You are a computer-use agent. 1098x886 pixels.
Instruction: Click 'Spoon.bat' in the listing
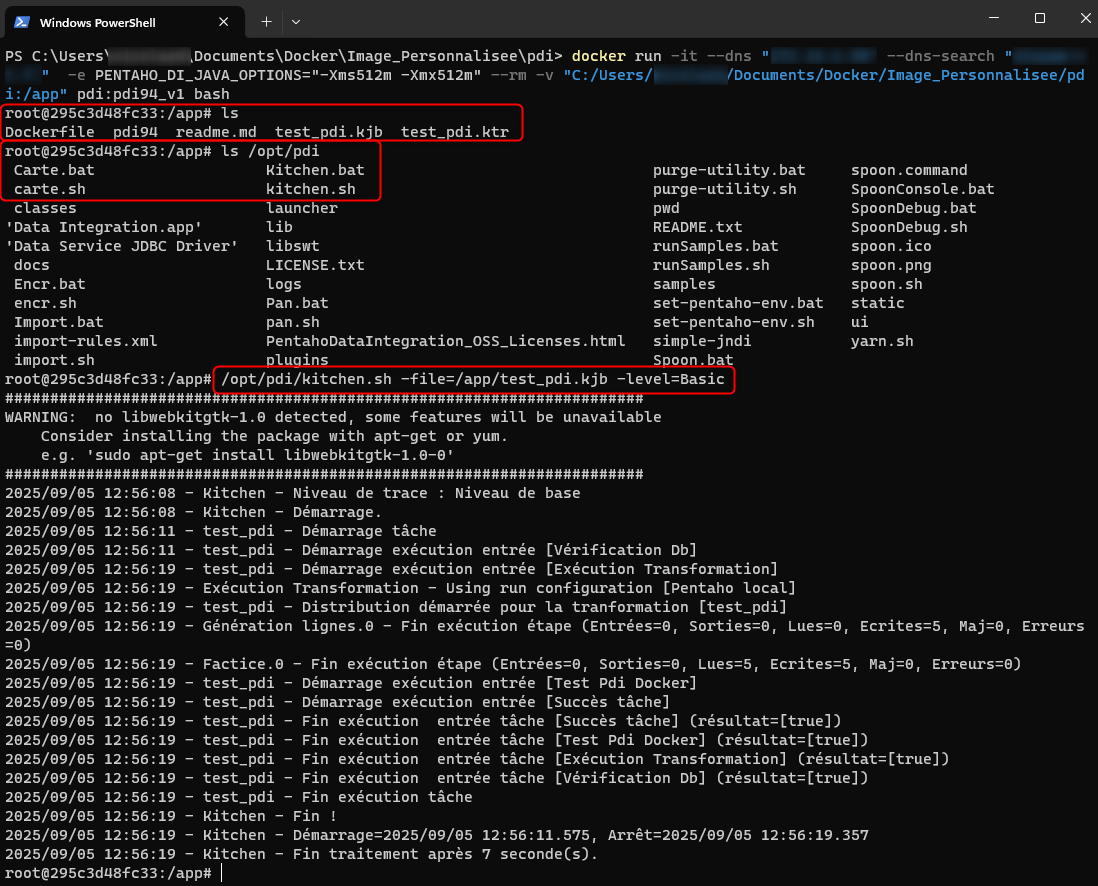(693, 360)
